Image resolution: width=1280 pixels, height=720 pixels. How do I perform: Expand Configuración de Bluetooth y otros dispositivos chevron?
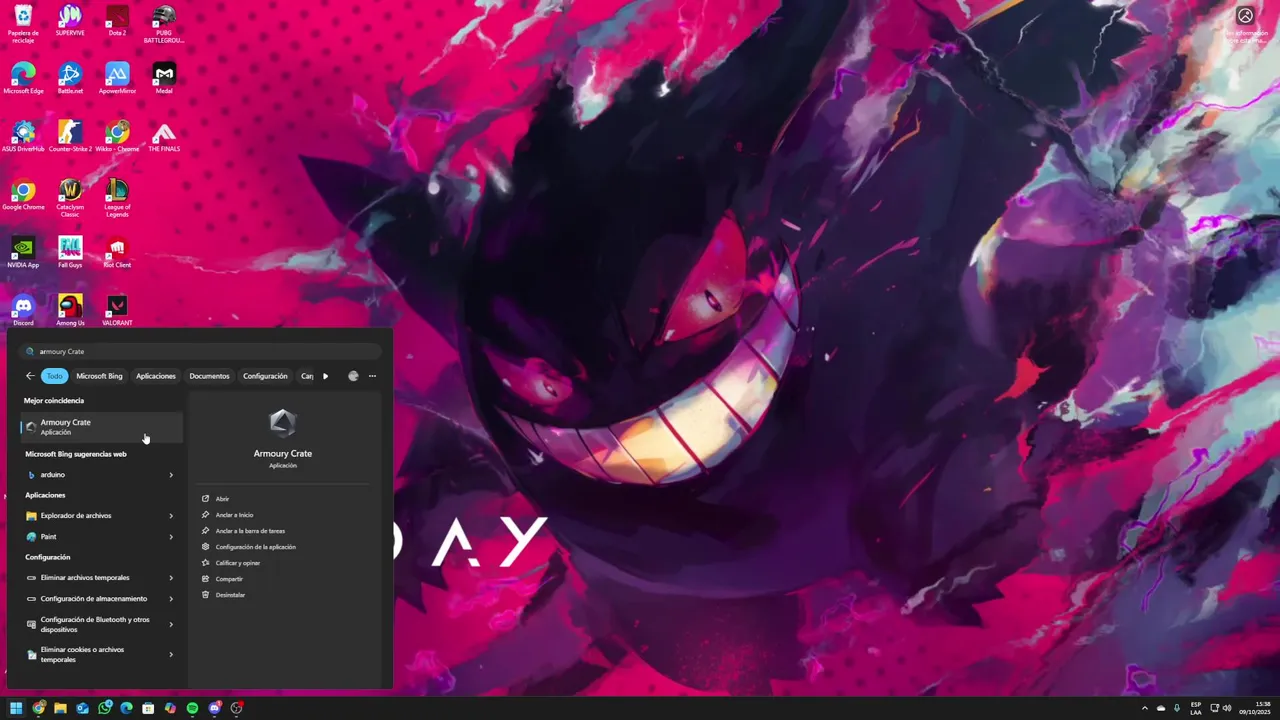click(171, 624)
